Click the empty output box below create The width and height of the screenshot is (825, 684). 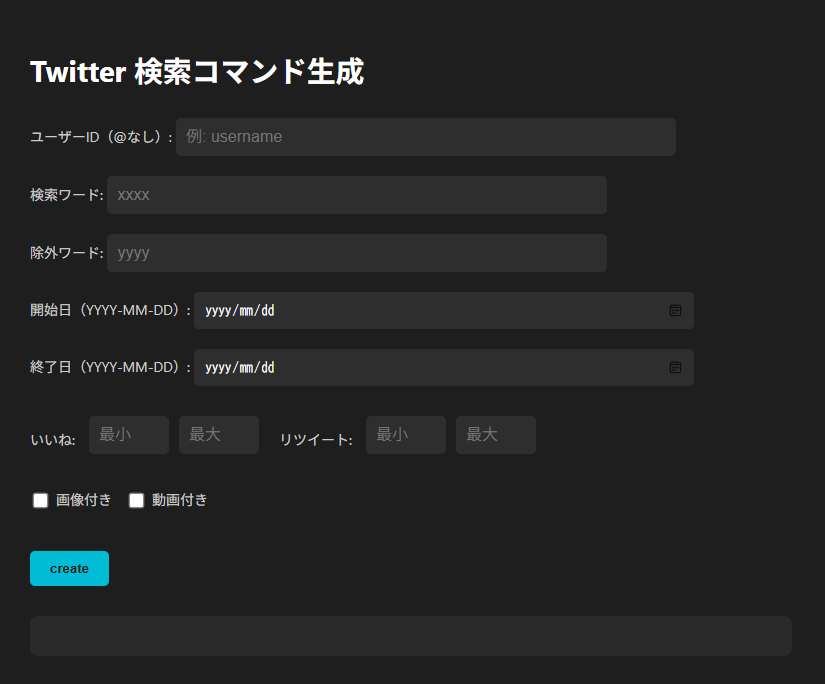410,636
